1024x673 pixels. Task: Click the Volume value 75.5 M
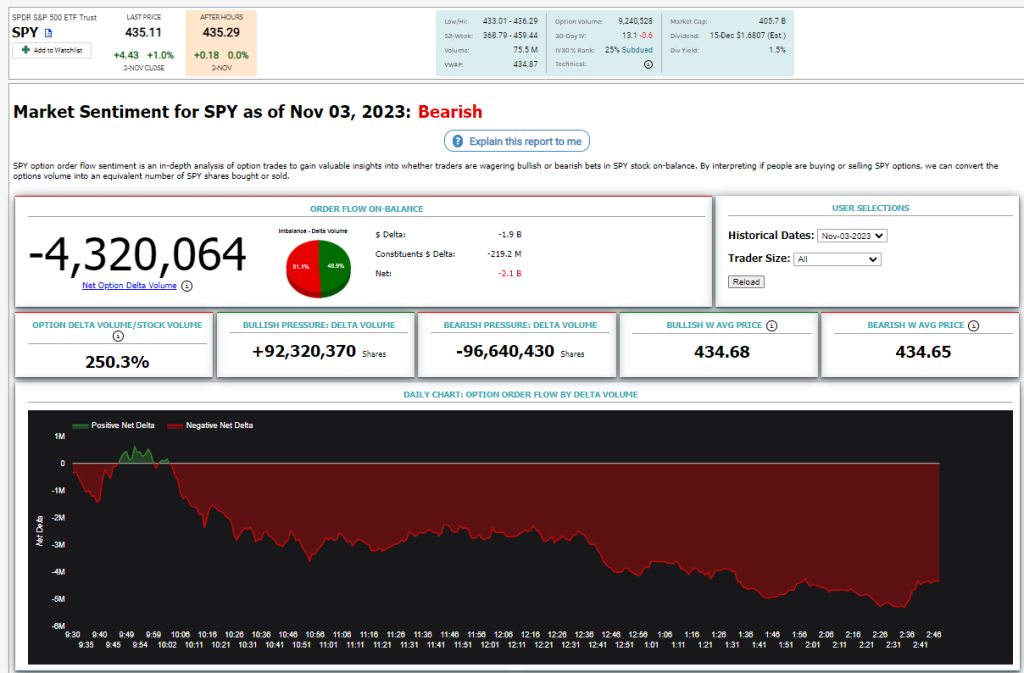tap(526, 50)
